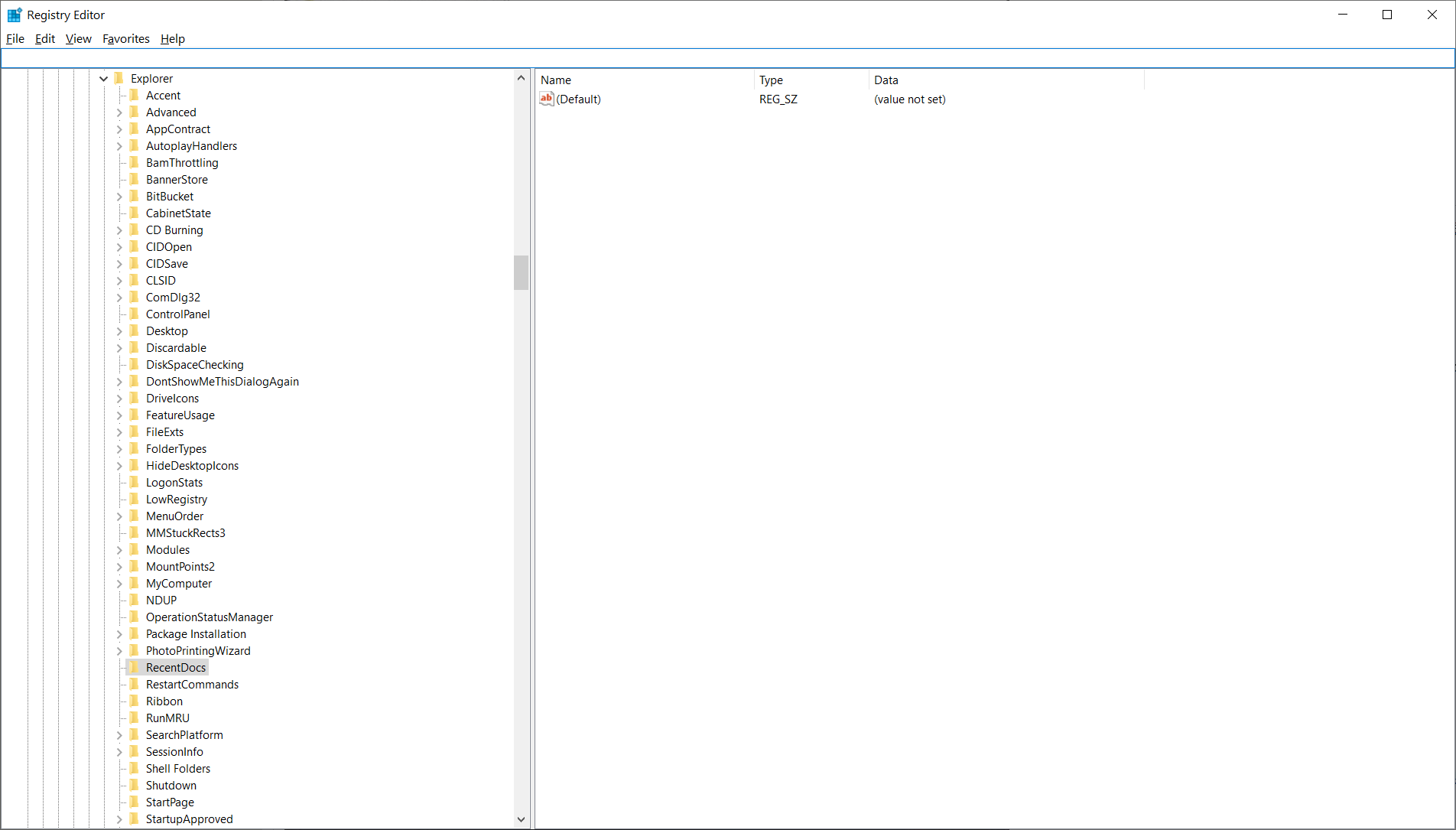The height and width of the screenshot is (830, 1456).
Task: Select the HideDesktopIcons key label
Action: (x=192, y=465)
